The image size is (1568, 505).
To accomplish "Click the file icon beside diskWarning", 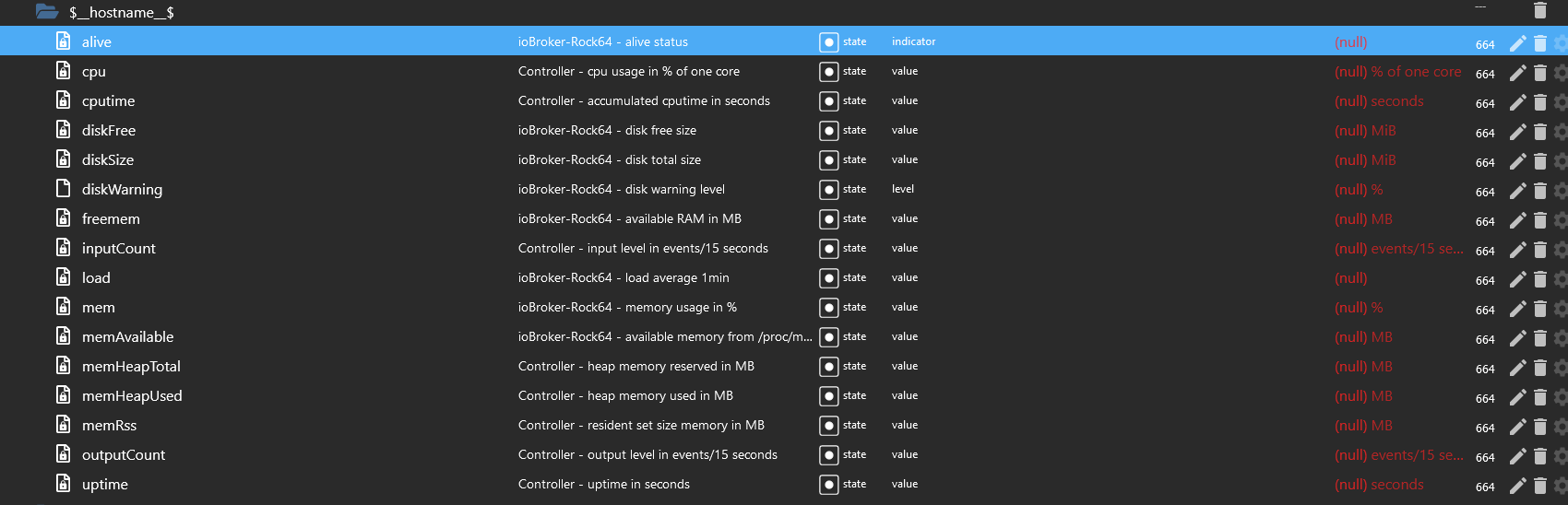I will click(63, 188).
